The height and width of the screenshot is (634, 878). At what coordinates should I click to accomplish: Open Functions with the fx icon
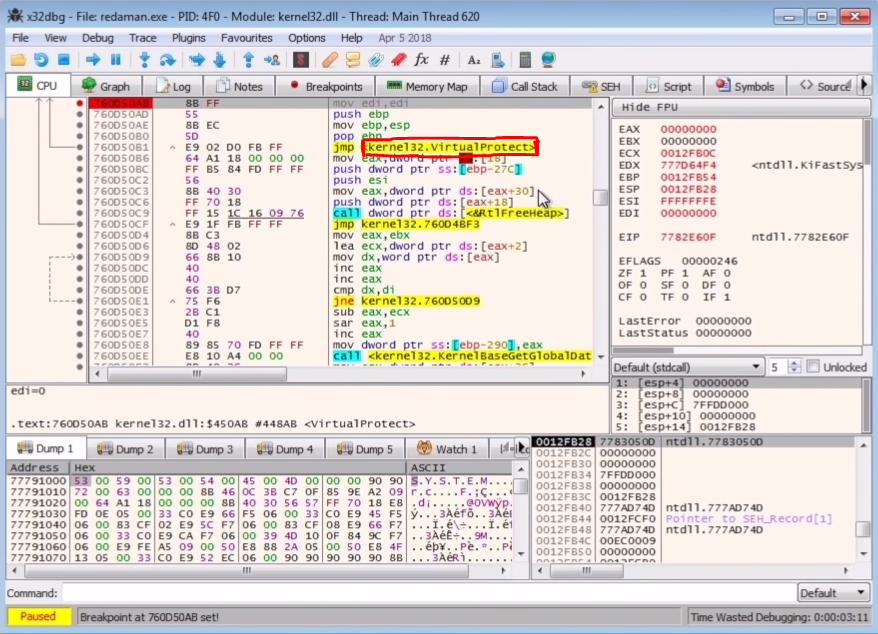422,59
